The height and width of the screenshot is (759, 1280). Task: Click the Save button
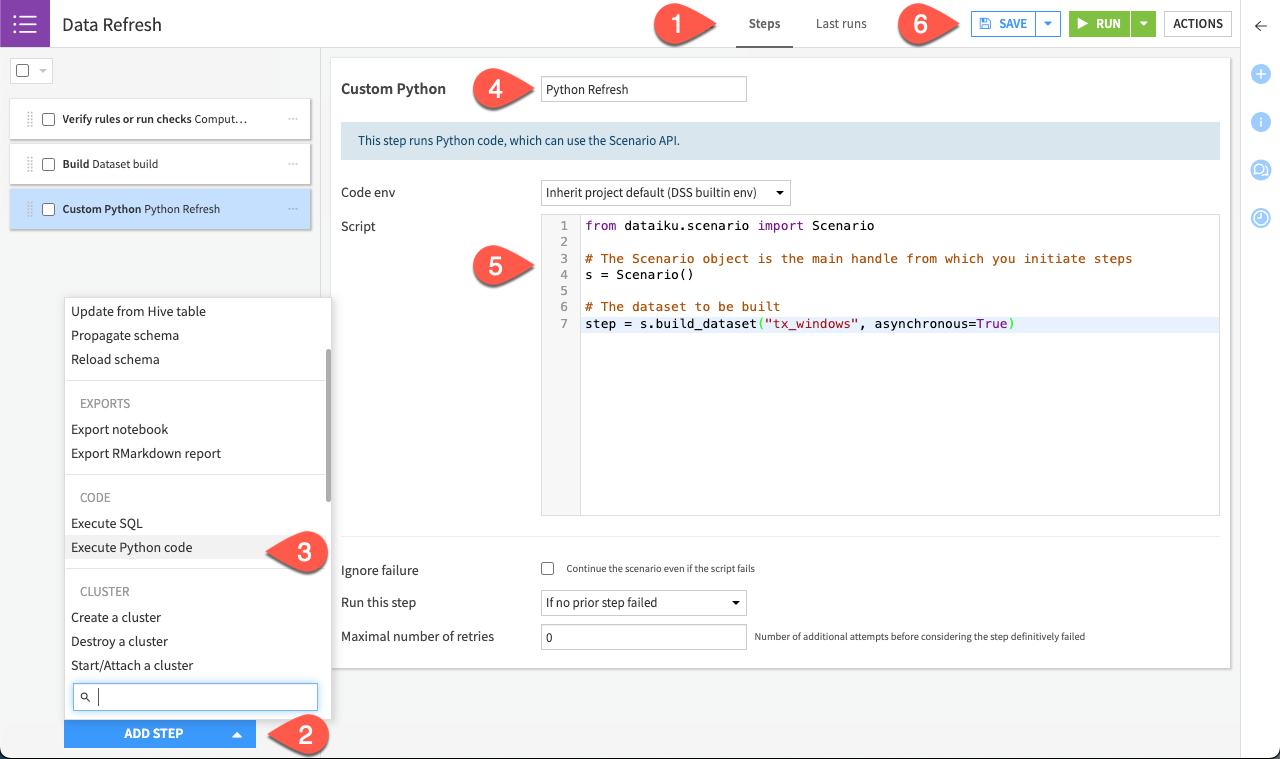click(x=1004, y=24)
